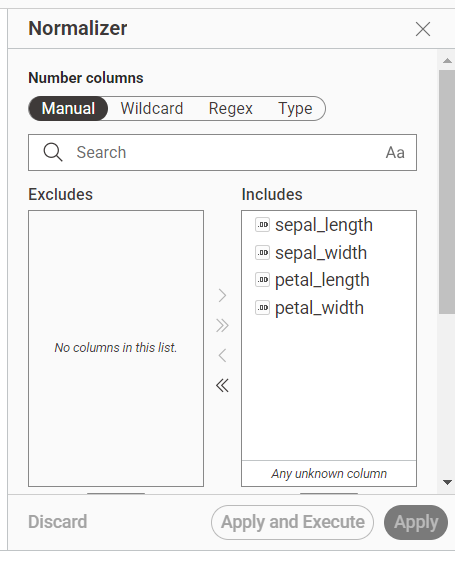Viewport: 455px width, 564px height.
Task: Close the Normalizer dialog
Action: (423, 29)
